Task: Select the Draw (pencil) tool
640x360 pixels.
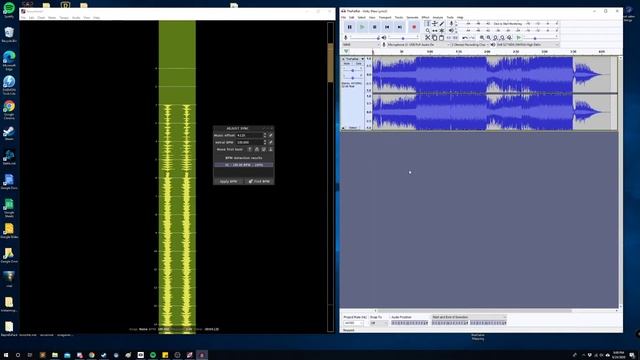Action: 442,24
